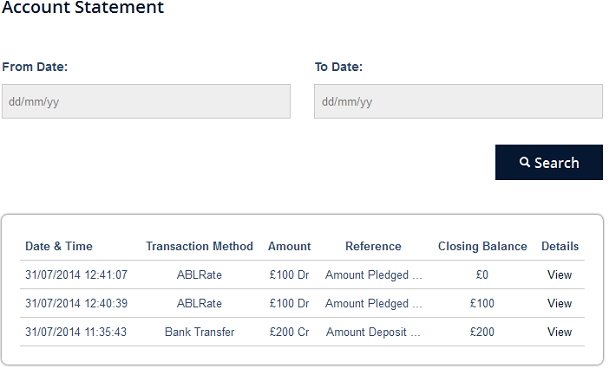Click the Date & Time column header
Image resolution: width=609 pixels, height=368 pixels.
[59, 246]
